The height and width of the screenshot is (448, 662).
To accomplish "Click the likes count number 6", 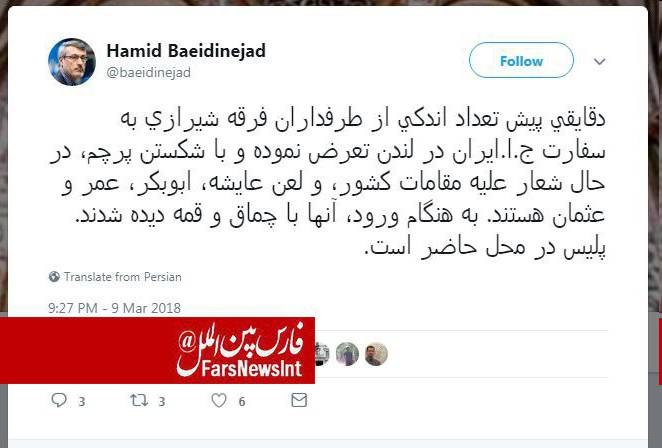I will [x=242, y=401].
